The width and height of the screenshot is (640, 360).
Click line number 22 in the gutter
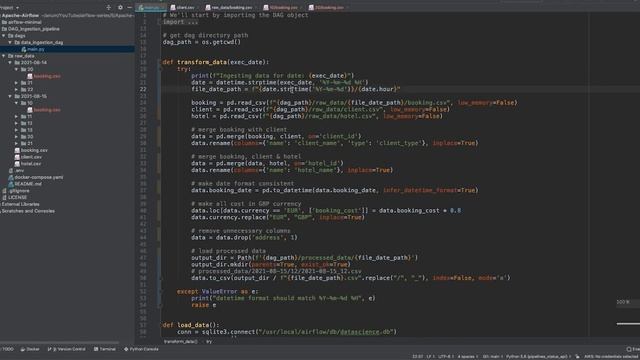click(143, 89)
